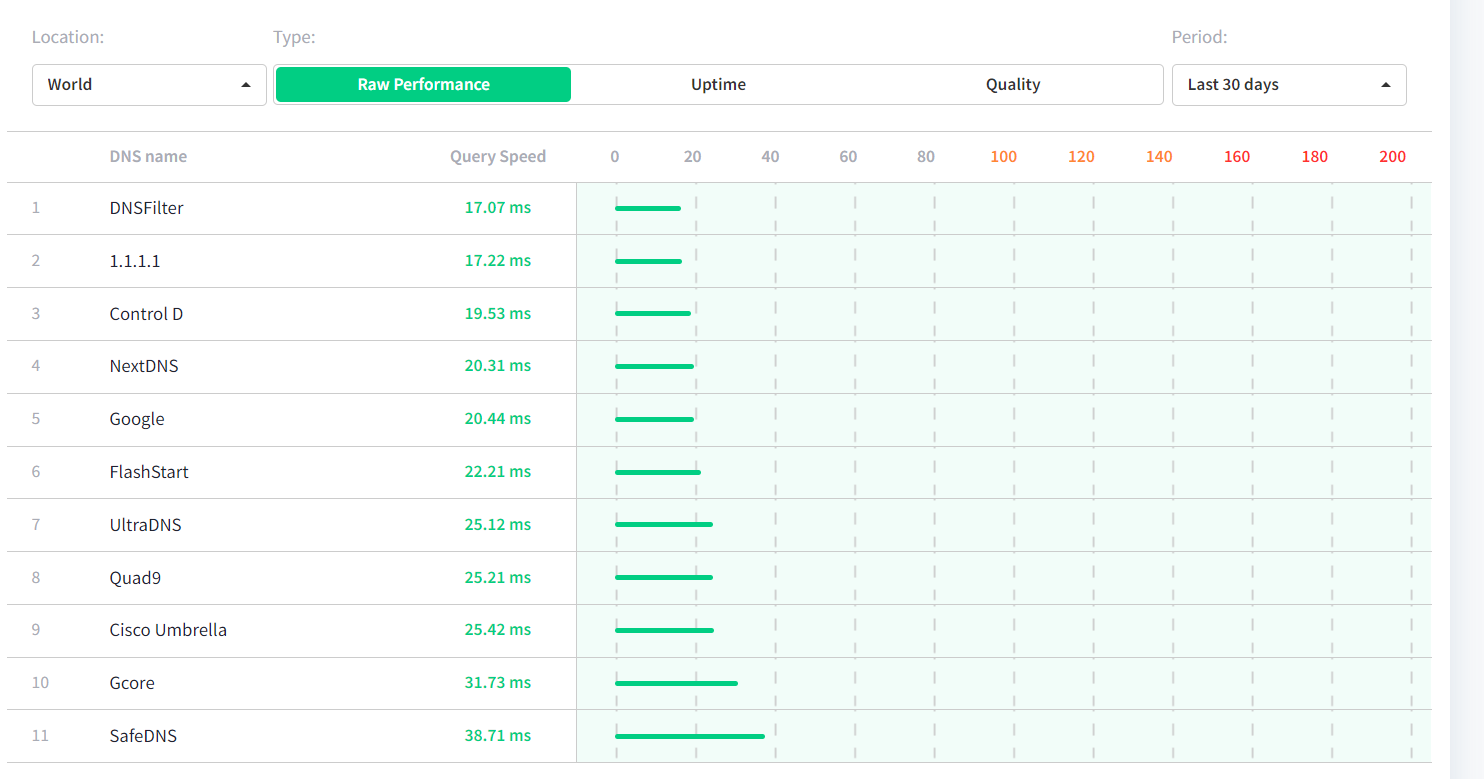Viewport: 1484px width, 779px height.
Task: Click the Google DNS name
Action: point(137,419)
